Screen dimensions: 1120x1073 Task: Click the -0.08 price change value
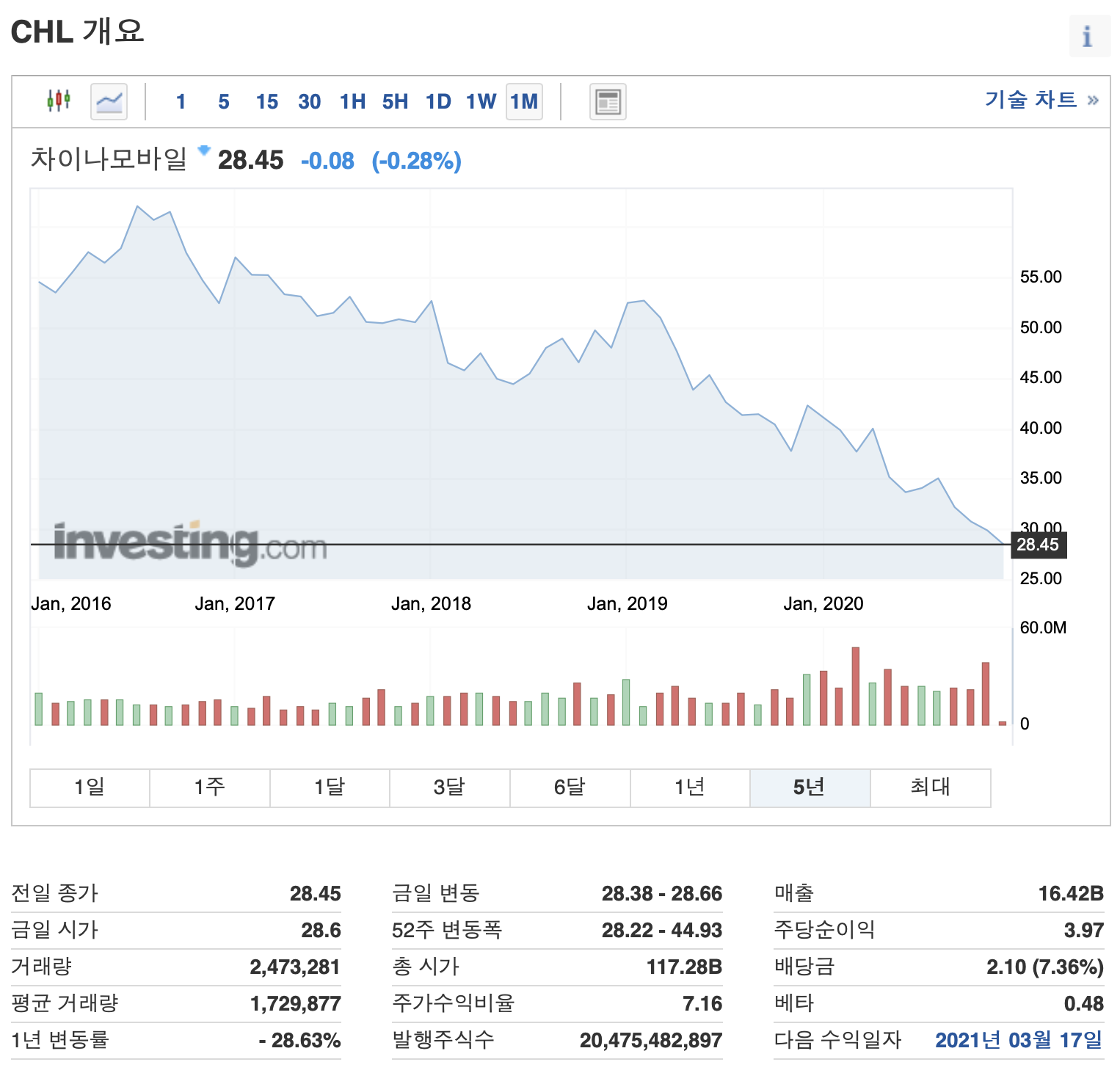coord(327,161)
